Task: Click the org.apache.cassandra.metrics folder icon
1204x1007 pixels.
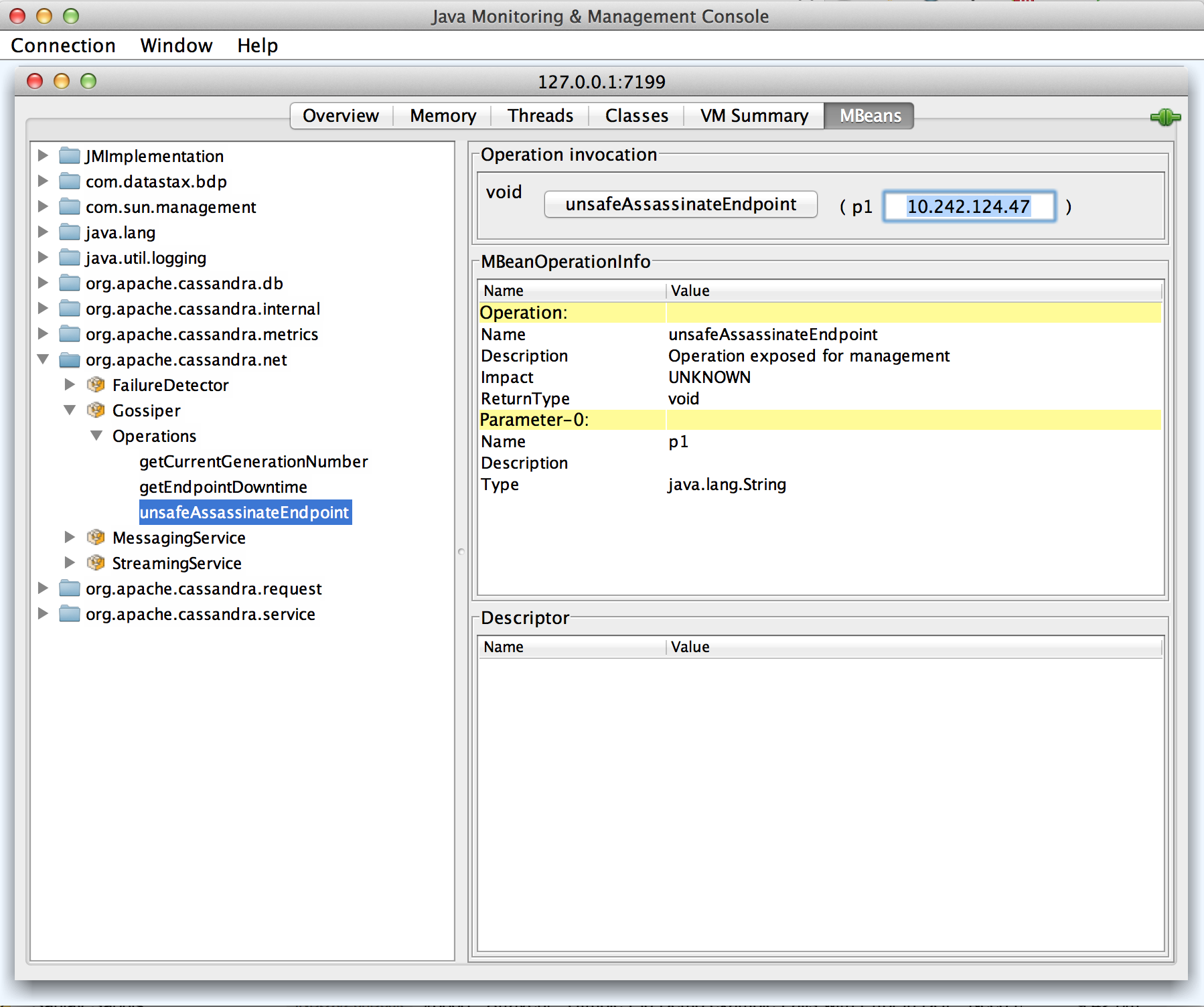Action: click(x=70, y=334)
